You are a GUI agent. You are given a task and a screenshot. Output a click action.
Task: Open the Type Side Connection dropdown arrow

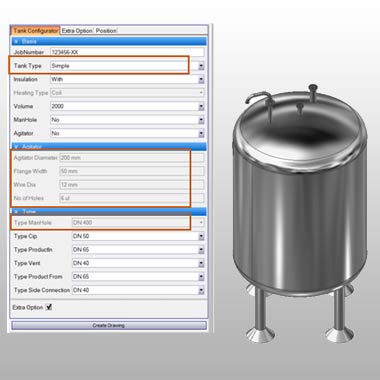(x=201, y=290)
